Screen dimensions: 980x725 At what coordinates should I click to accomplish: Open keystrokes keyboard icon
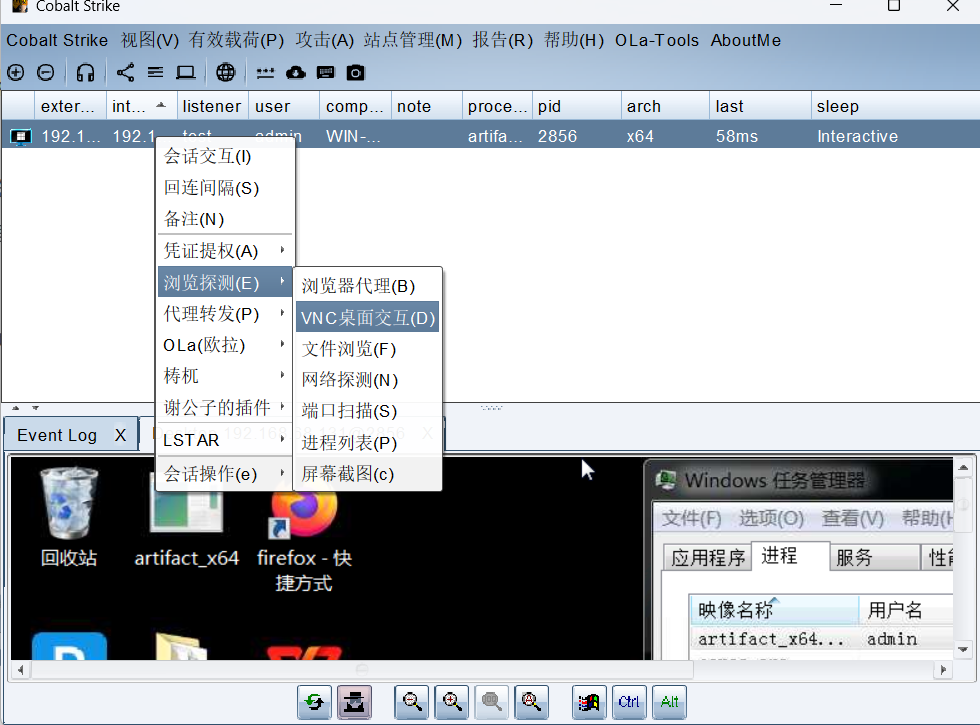(326, 73)
